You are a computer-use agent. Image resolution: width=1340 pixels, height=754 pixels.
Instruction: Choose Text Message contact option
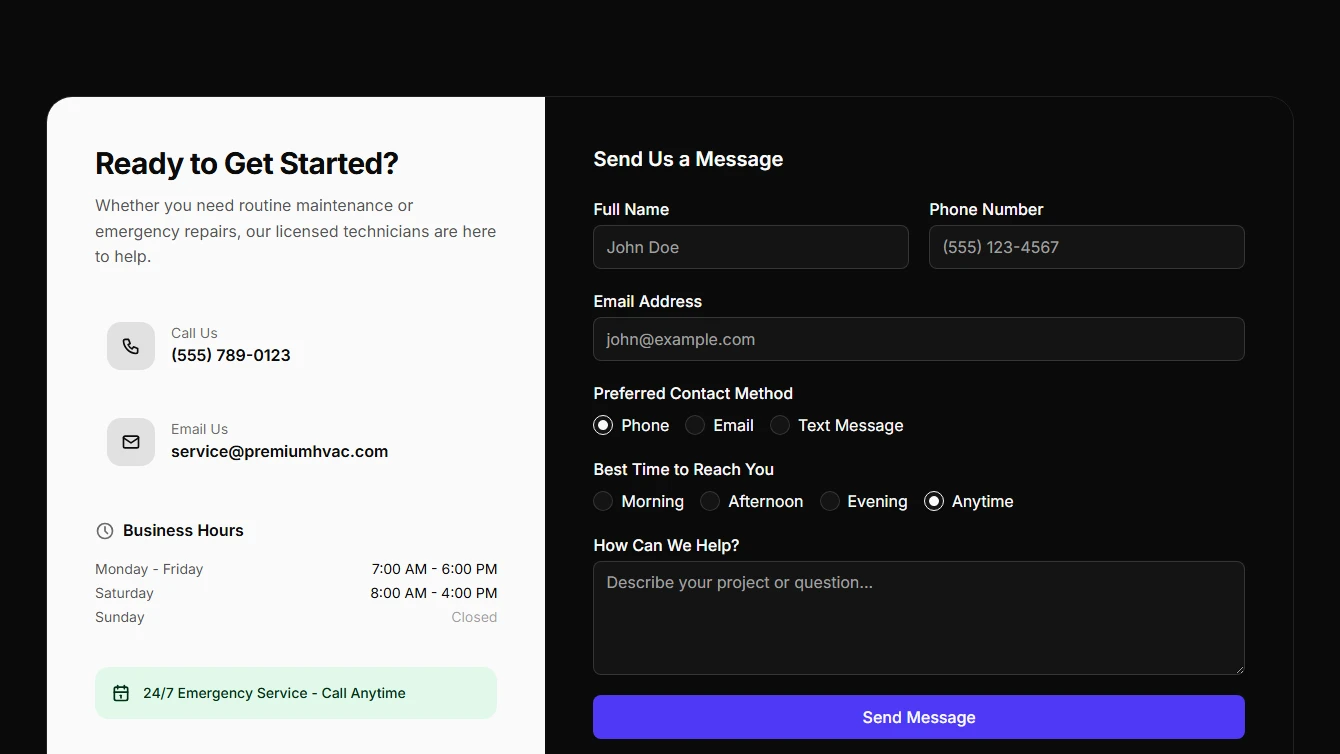point(780,425)
